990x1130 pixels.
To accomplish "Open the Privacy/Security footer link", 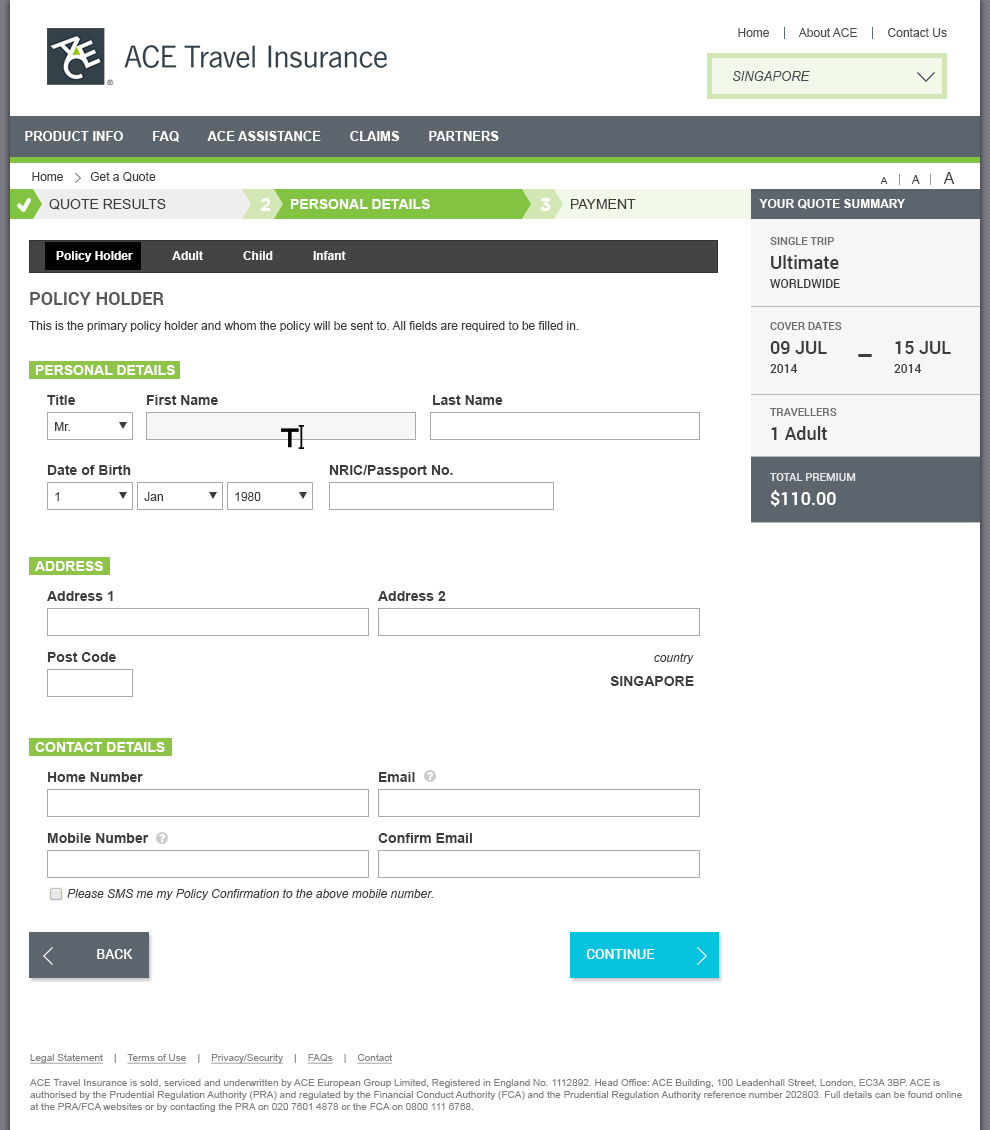I will click(247, 1058).
